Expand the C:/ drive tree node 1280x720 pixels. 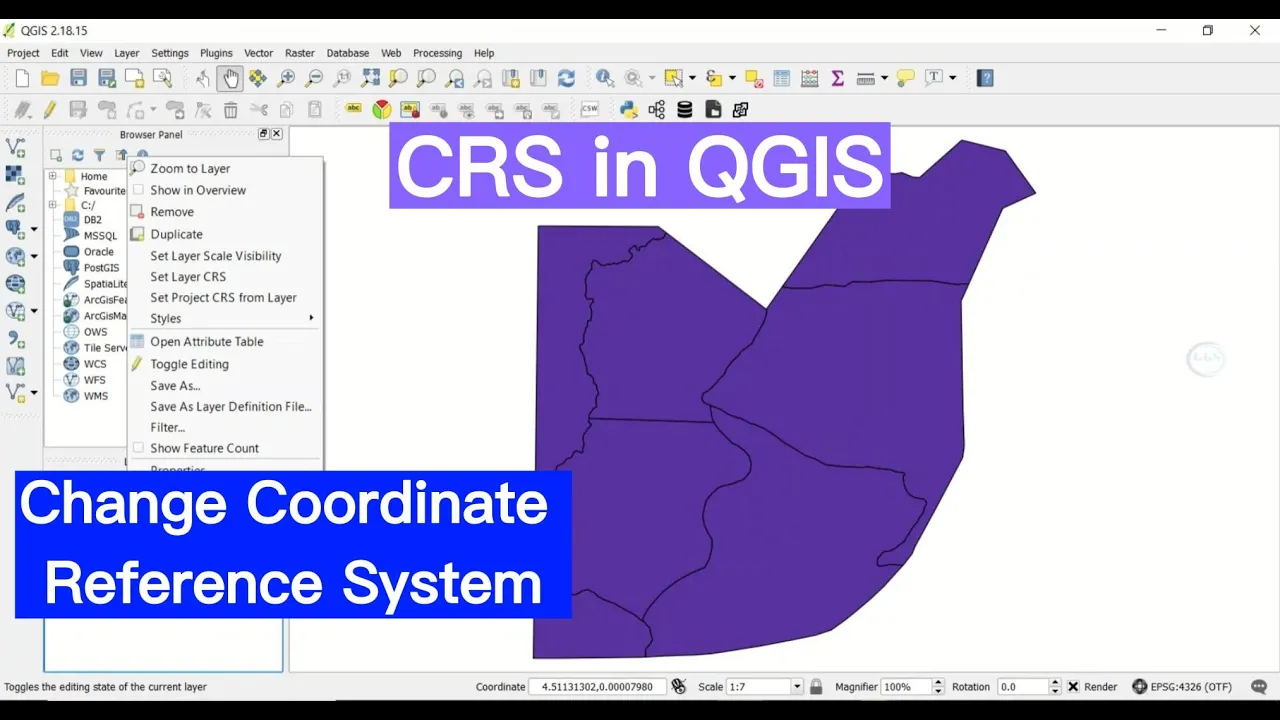[x=52, y=205]
